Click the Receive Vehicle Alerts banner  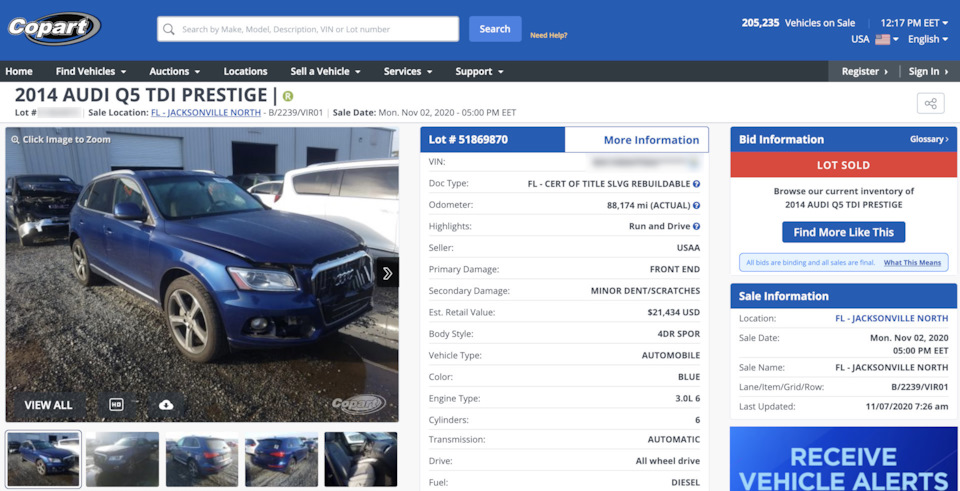(x=843, y=459)
